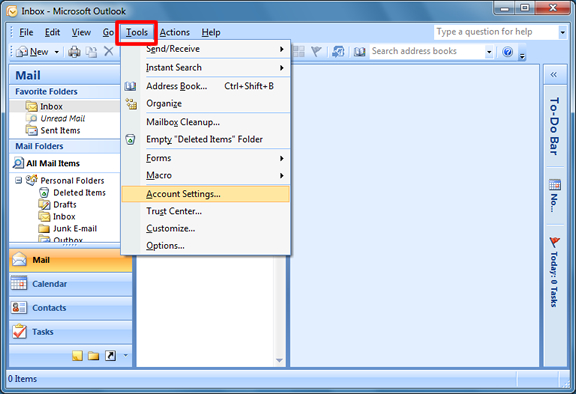Click the Shortcuts arrow icon in navigation pane
576x394 pixels.
click(x=110, y=355)
